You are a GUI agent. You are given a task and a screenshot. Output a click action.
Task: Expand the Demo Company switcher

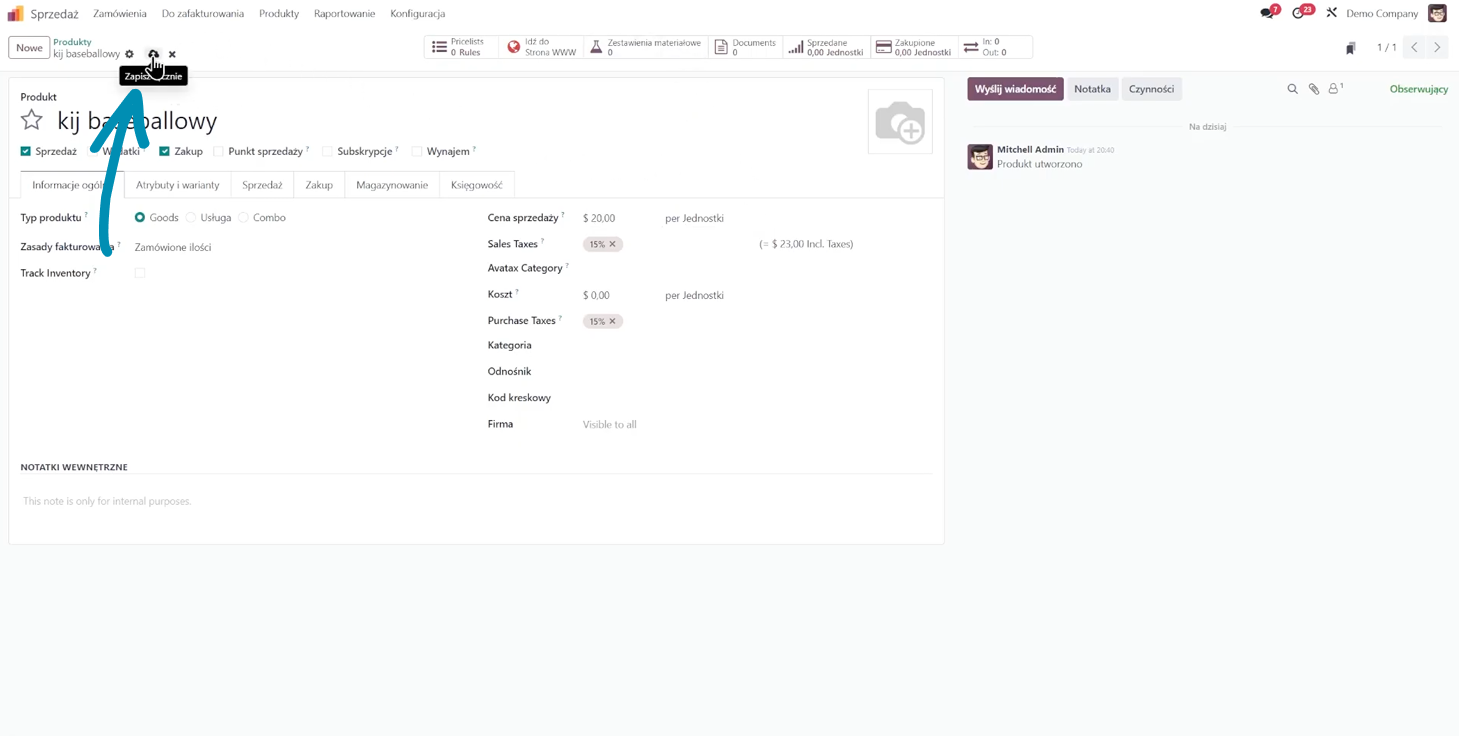pos(1381,14)
